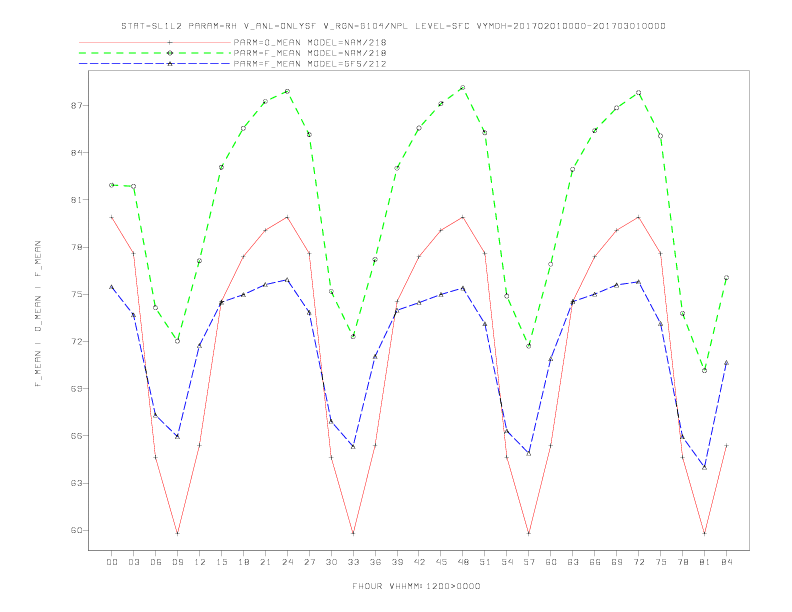Screen dimensions: 792x612
Task: Click x-axis forecast hour label 42
Action: (x=419, y=562)
